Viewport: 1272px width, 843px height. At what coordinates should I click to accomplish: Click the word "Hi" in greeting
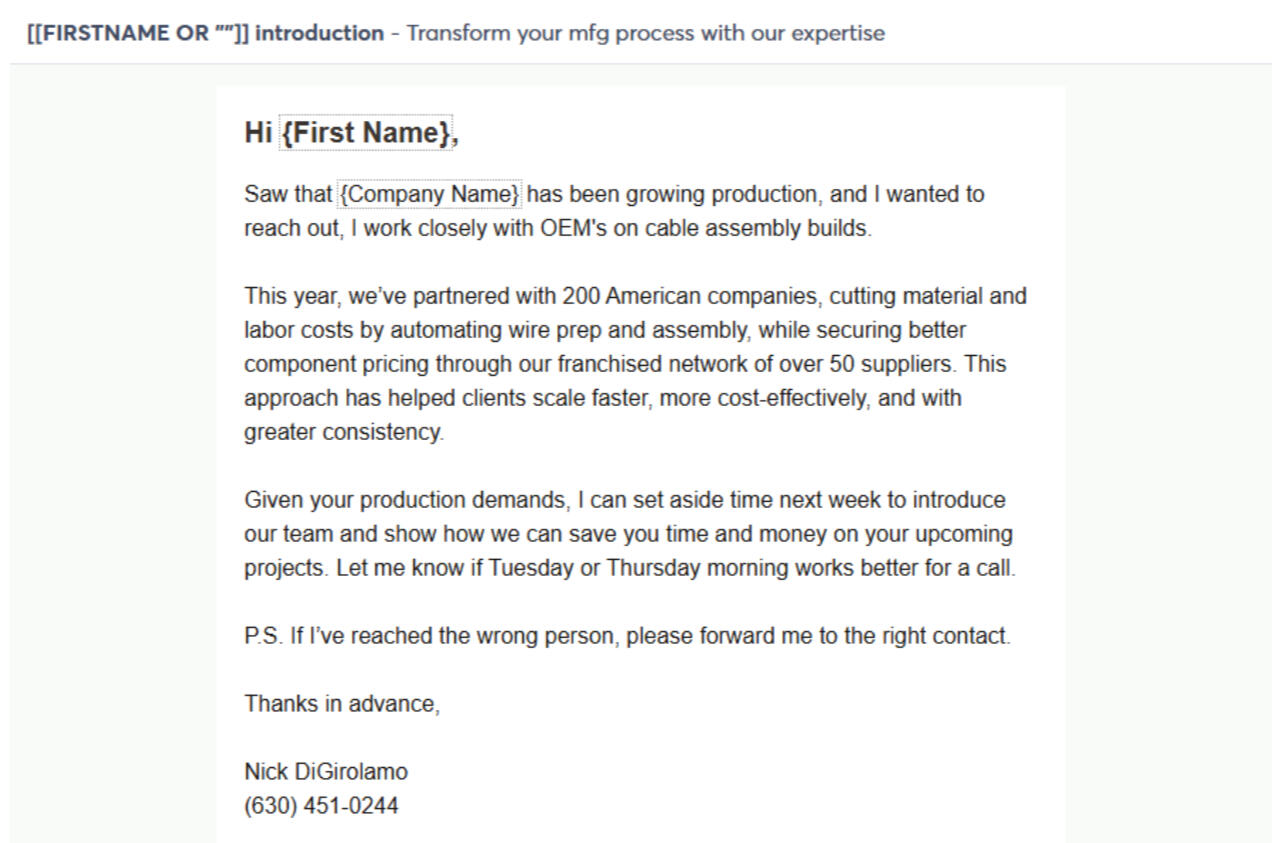pyautogui.click(x=258, y=133)
